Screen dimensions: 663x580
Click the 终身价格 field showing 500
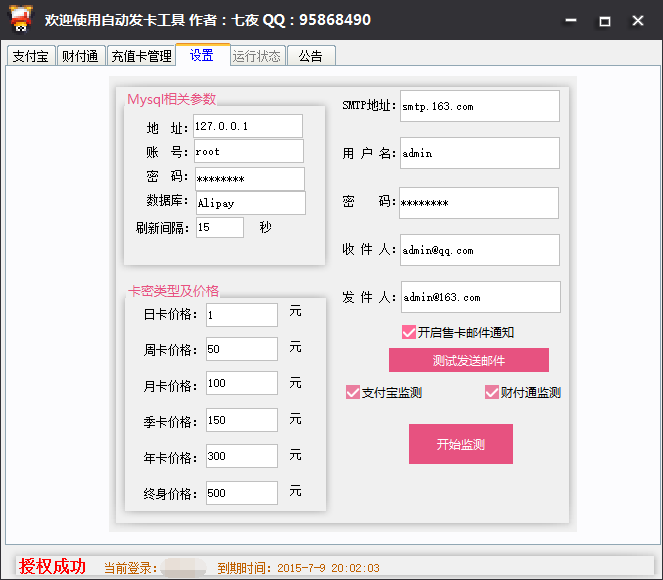coord(242,493)
